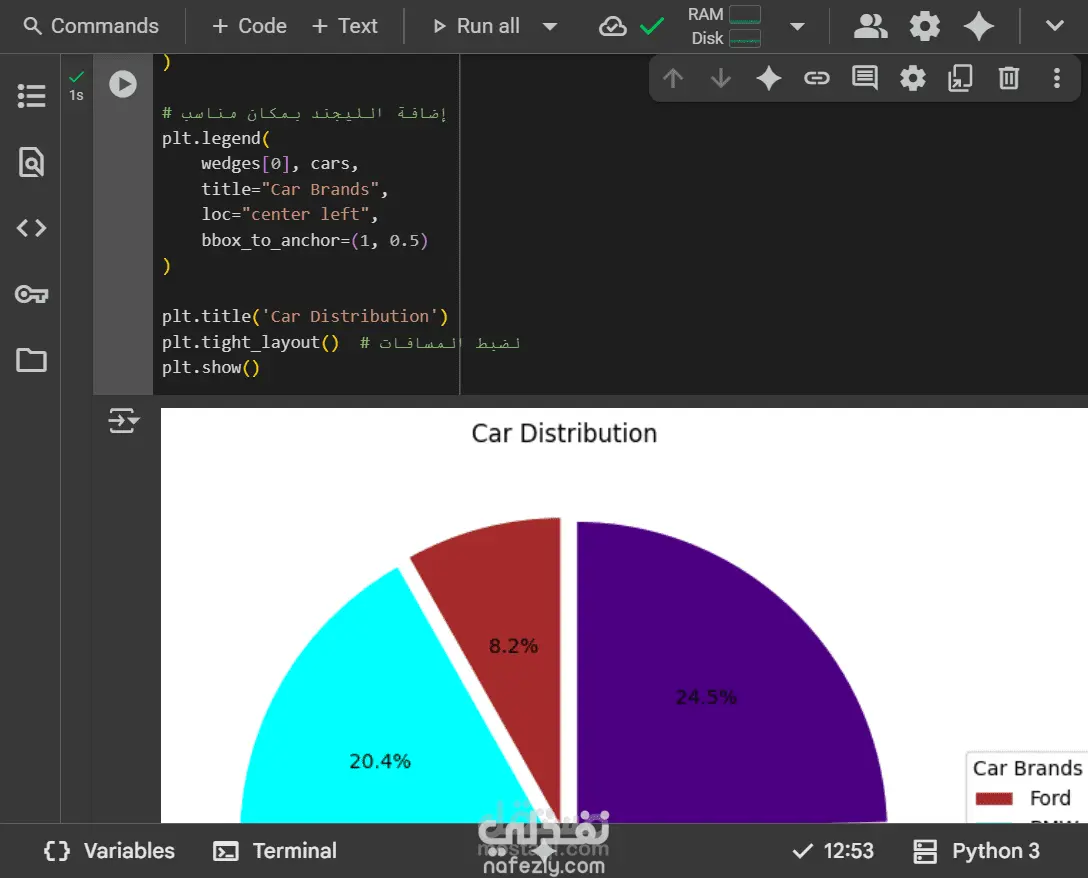The image size is (1088, 878).
Task: Expand the runtime options dropdown arrow
Action: (x=797, y=26)
